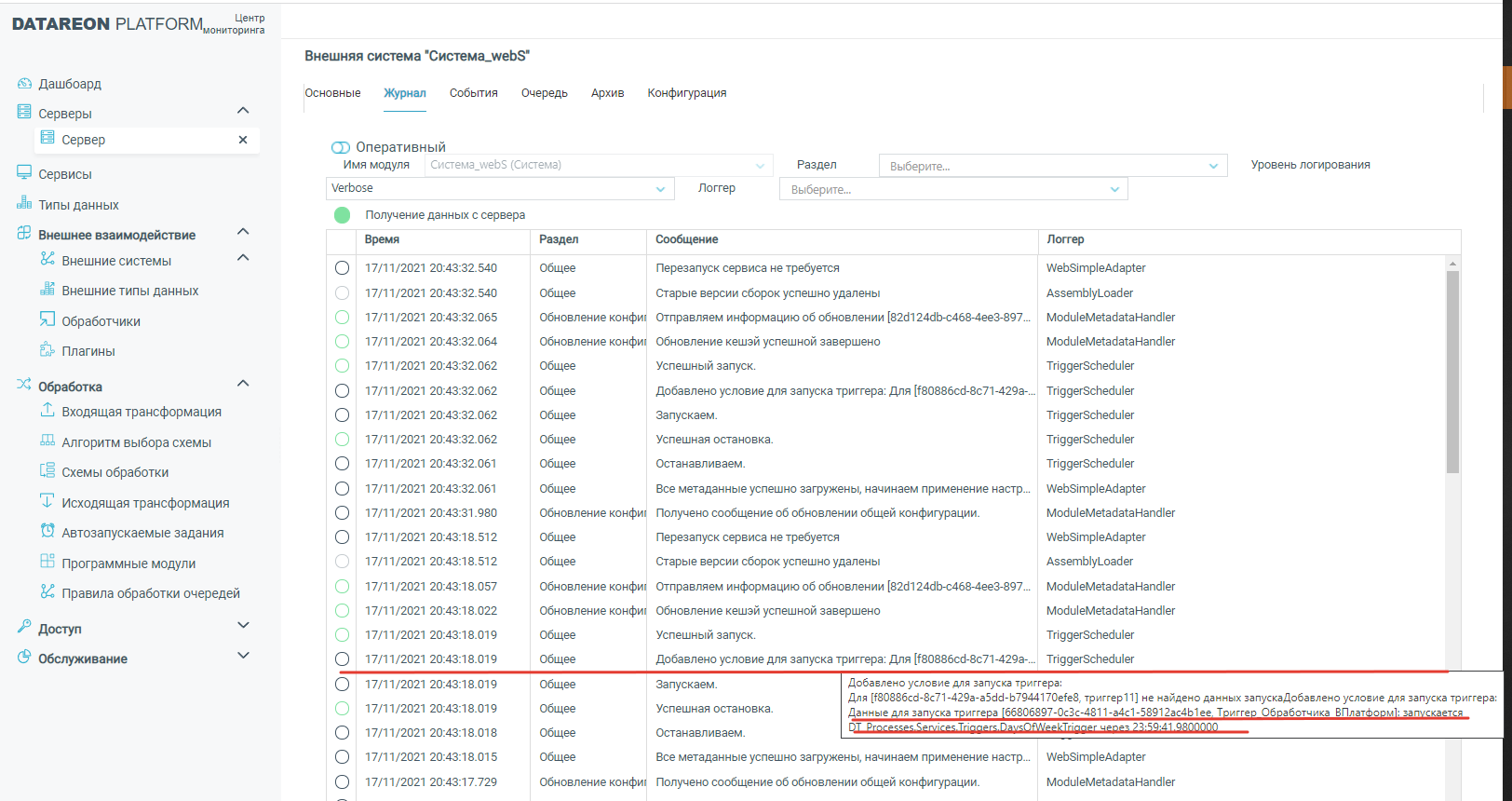
Task: Open Внешние типы данных sidebar item
Action: [129, 291]
